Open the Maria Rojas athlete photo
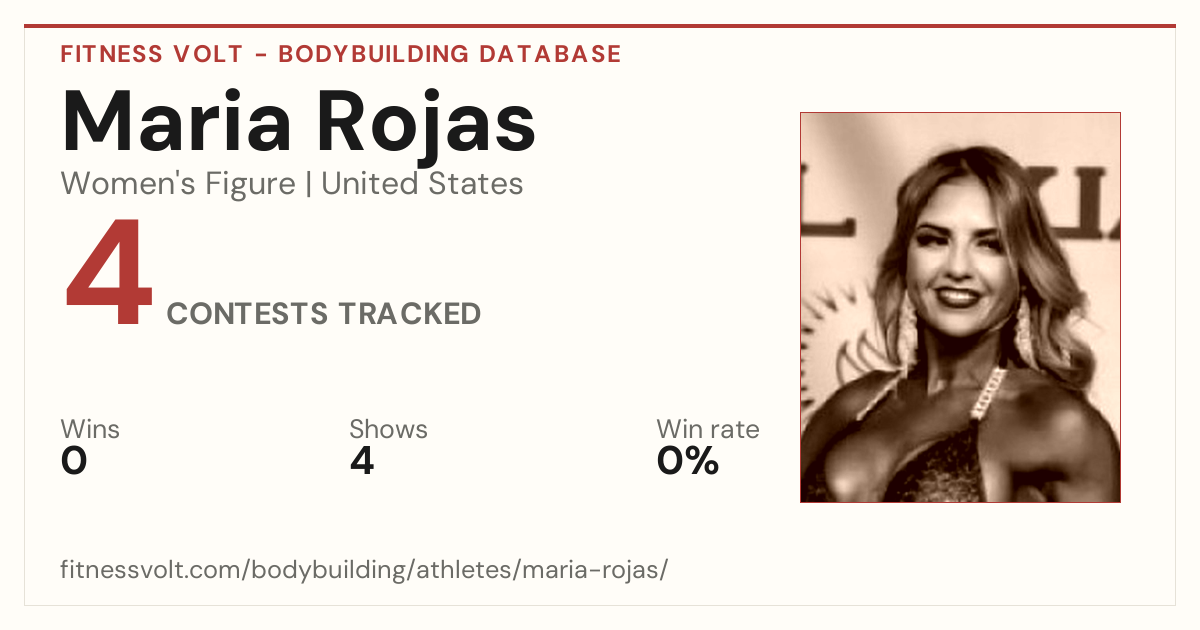 coord(960,307)
